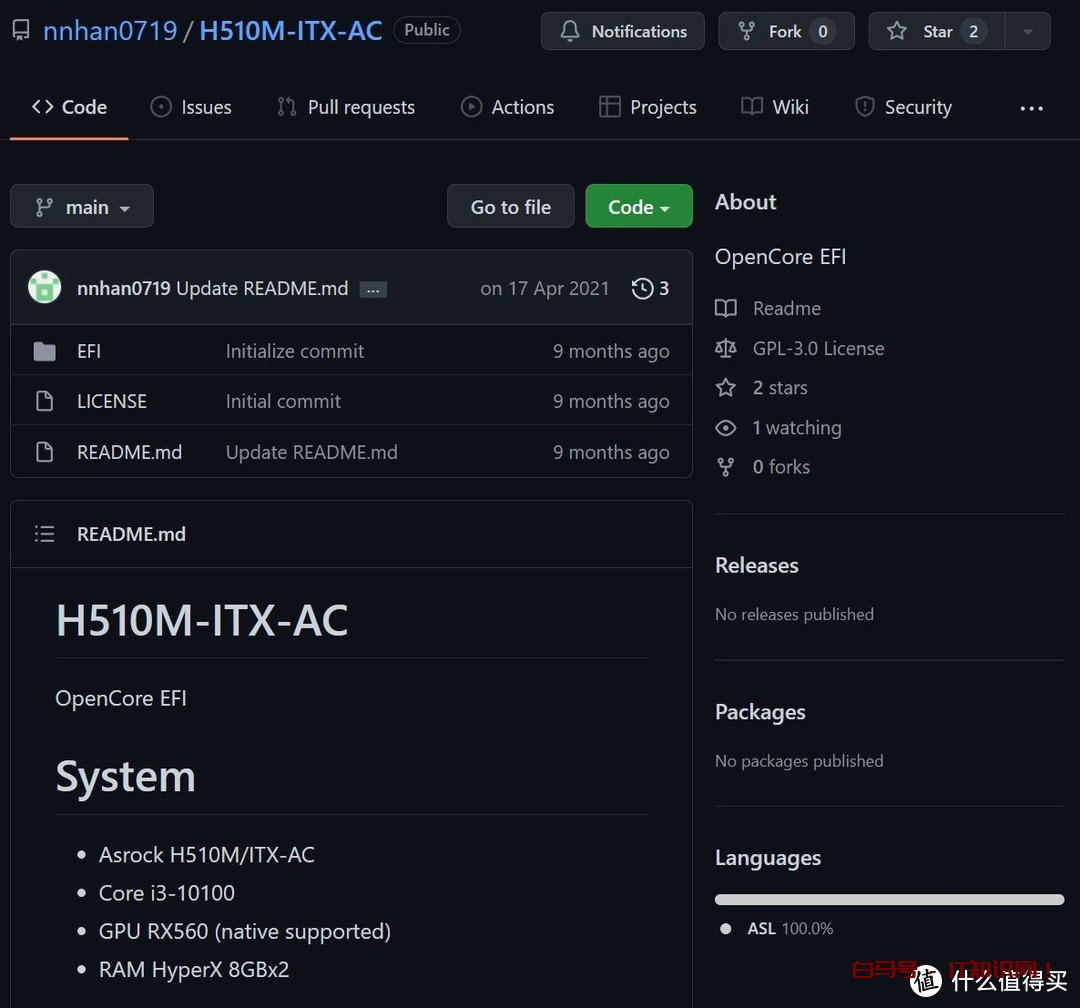Open the README table of contents icon
This screenshot has height=1008, width=1080.
coord(44,534)
